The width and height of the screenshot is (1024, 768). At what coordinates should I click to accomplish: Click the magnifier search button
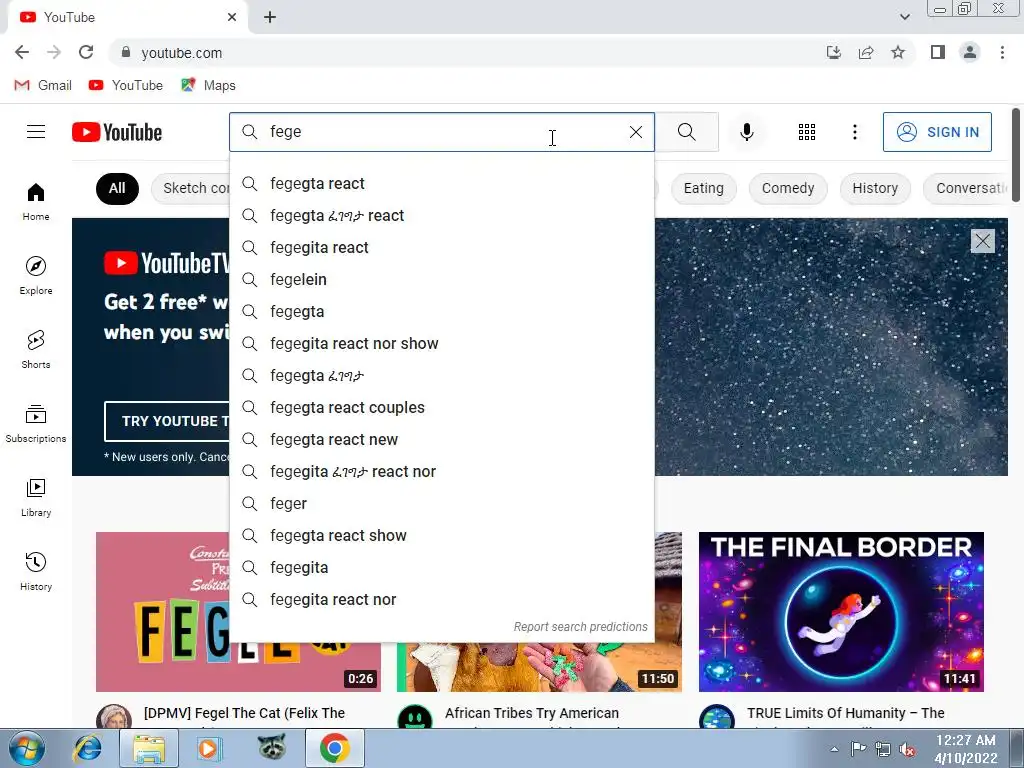point(686,132)
